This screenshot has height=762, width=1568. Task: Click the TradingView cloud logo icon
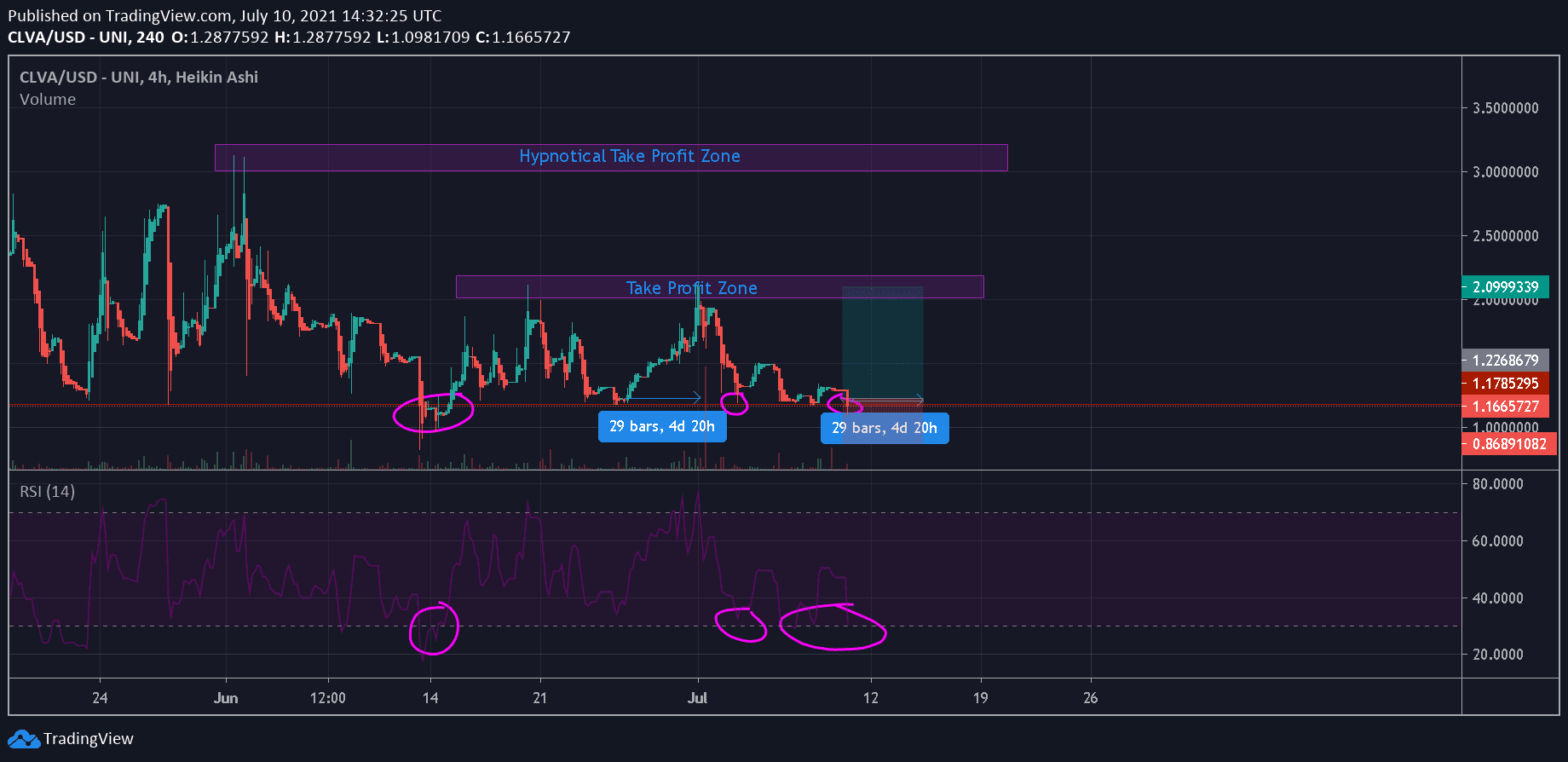pos(23,739)
